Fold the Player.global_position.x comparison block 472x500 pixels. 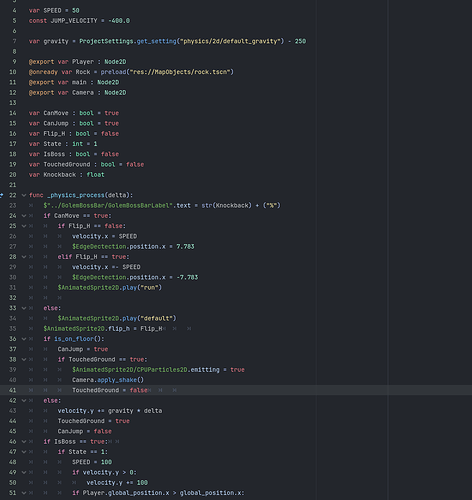point(24,493)
